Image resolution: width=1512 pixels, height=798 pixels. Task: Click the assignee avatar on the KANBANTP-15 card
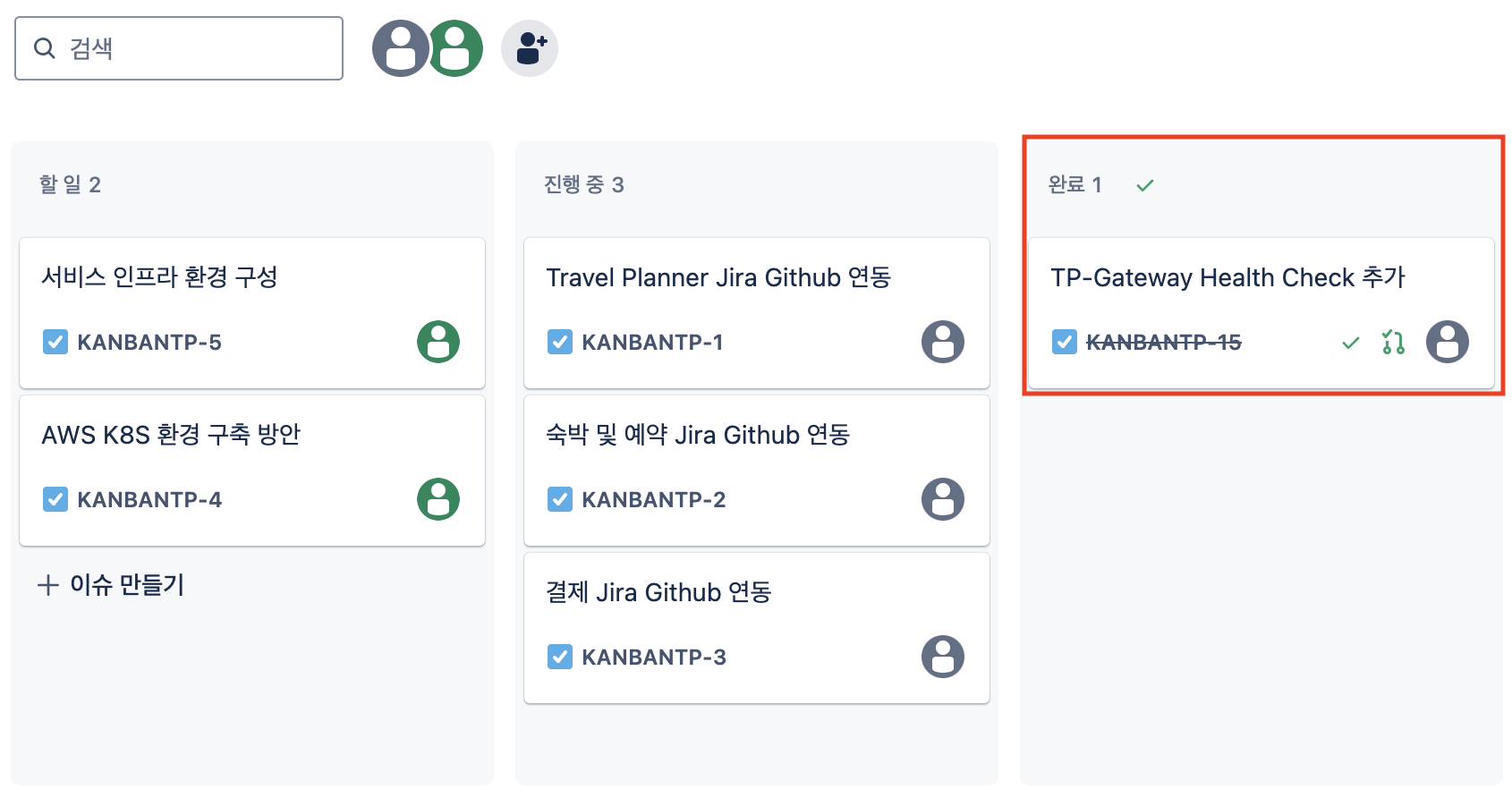pyautogui.click(x=1448, y=342)
